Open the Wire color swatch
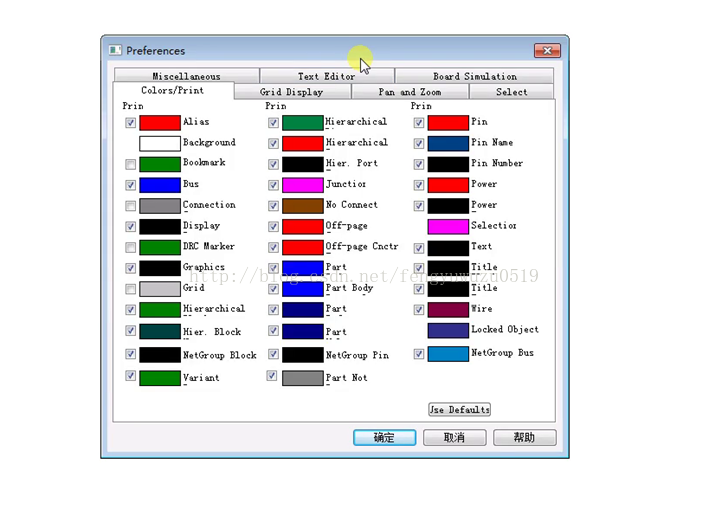The width and height of the screenshot is (708, 530). point(448,310)
